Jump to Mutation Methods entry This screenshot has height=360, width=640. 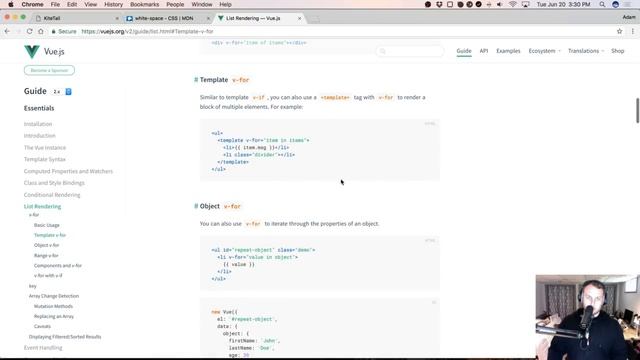pos(53,306)
